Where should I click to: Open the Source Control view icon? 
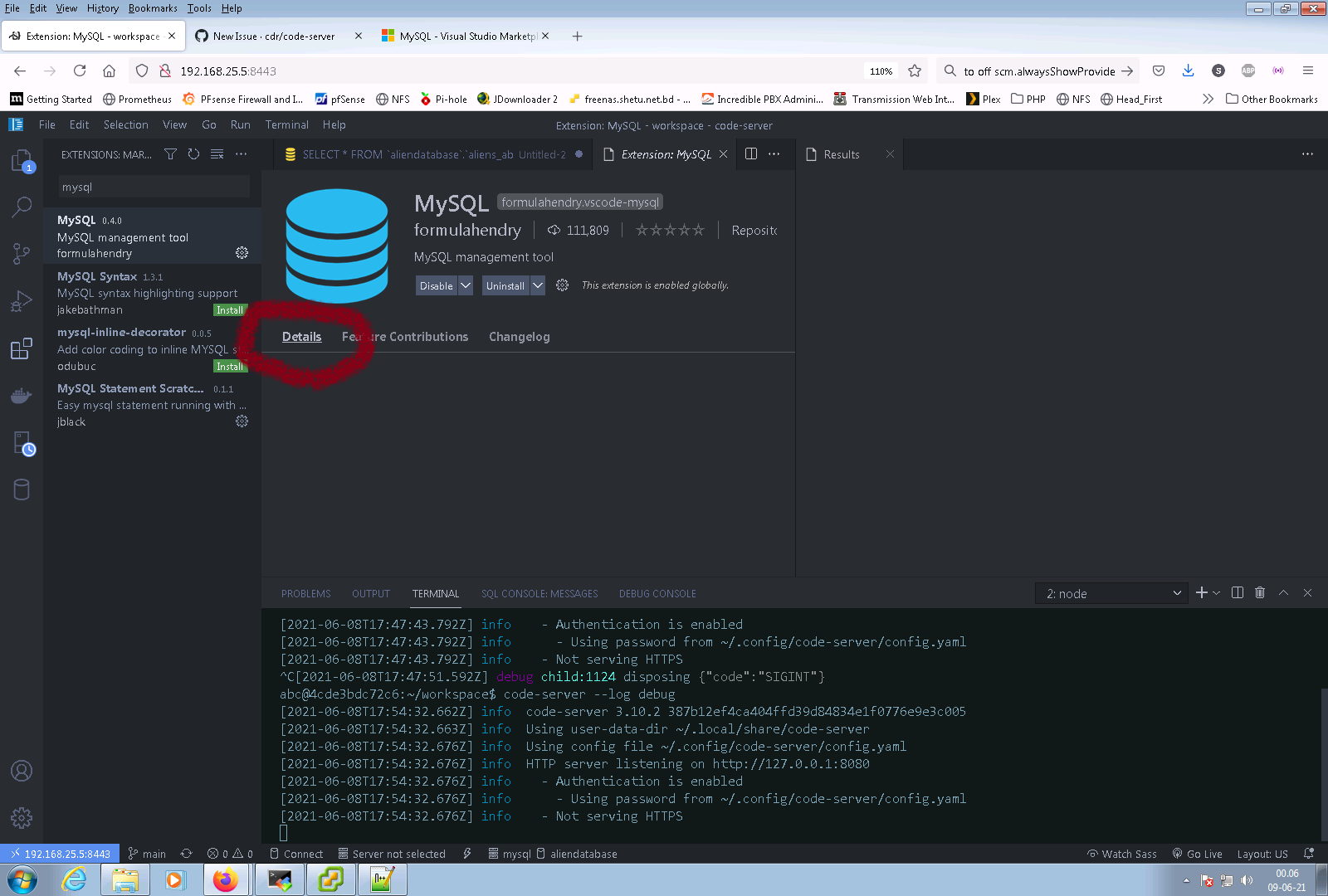coord(22,253)
